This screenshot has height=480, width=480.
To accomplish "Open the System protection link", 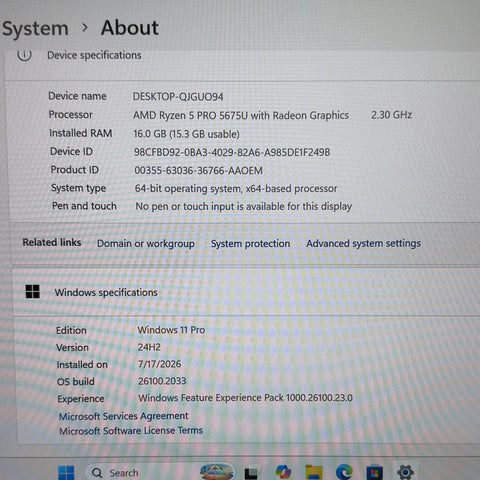I will pyautogui.click(x=250, y=244).
